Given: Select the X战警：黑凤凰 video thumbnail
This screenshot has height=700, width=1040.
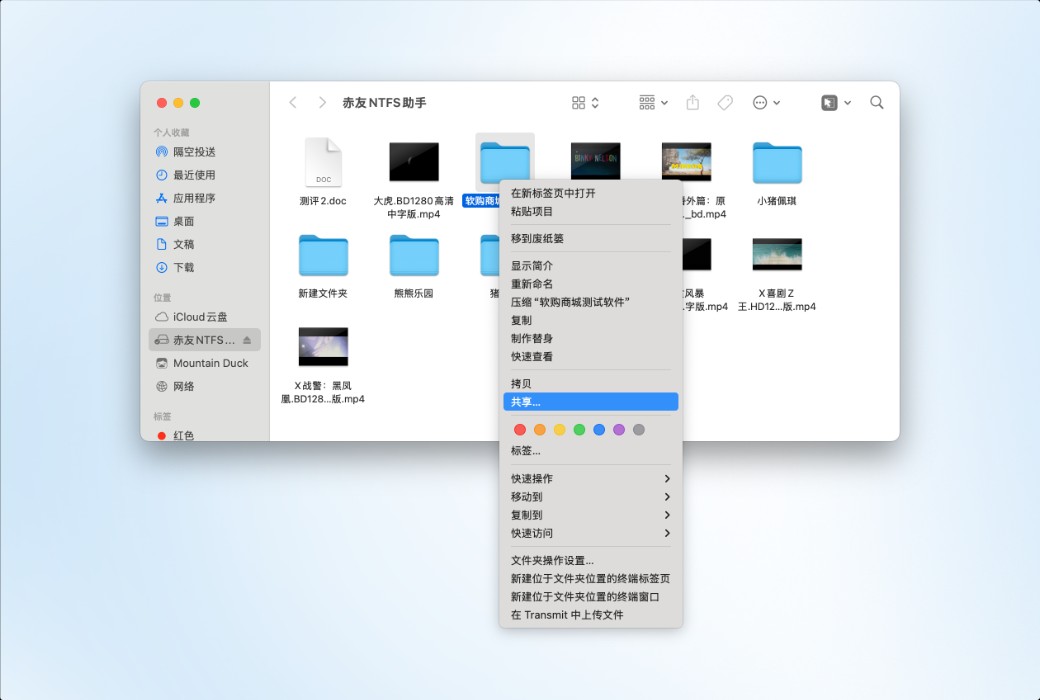Looking at the screenshot, I should click(323, 346).
